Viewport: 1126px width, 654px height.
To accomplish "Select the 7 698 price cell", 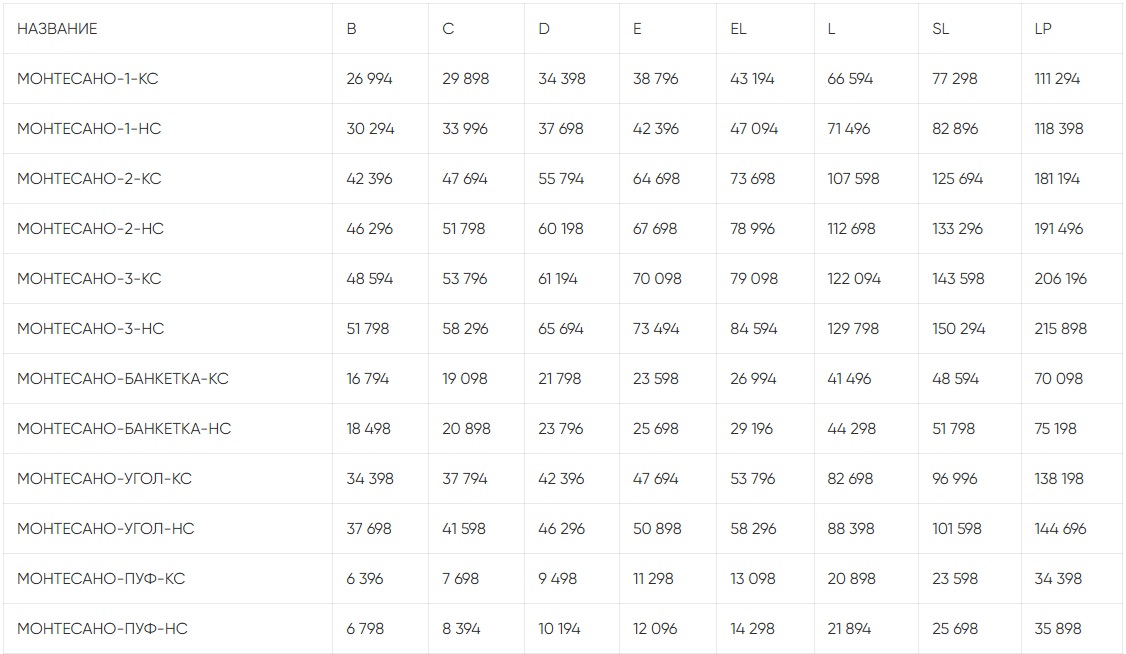I will 460,579.
